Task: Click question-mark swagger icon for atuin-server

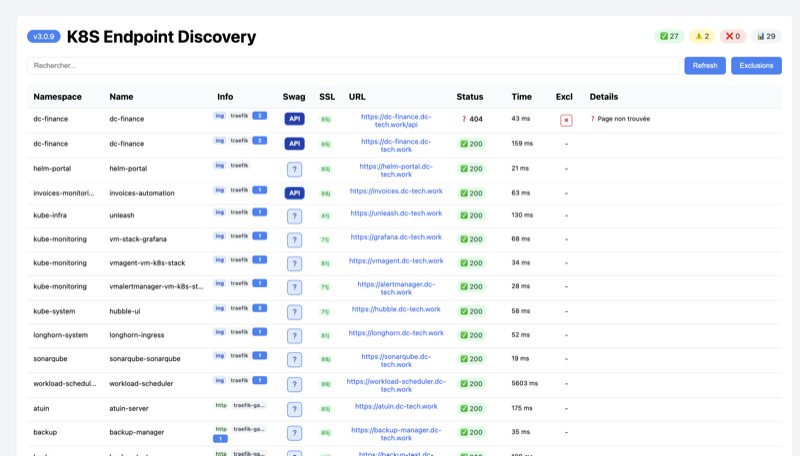Action: (294, 409)
